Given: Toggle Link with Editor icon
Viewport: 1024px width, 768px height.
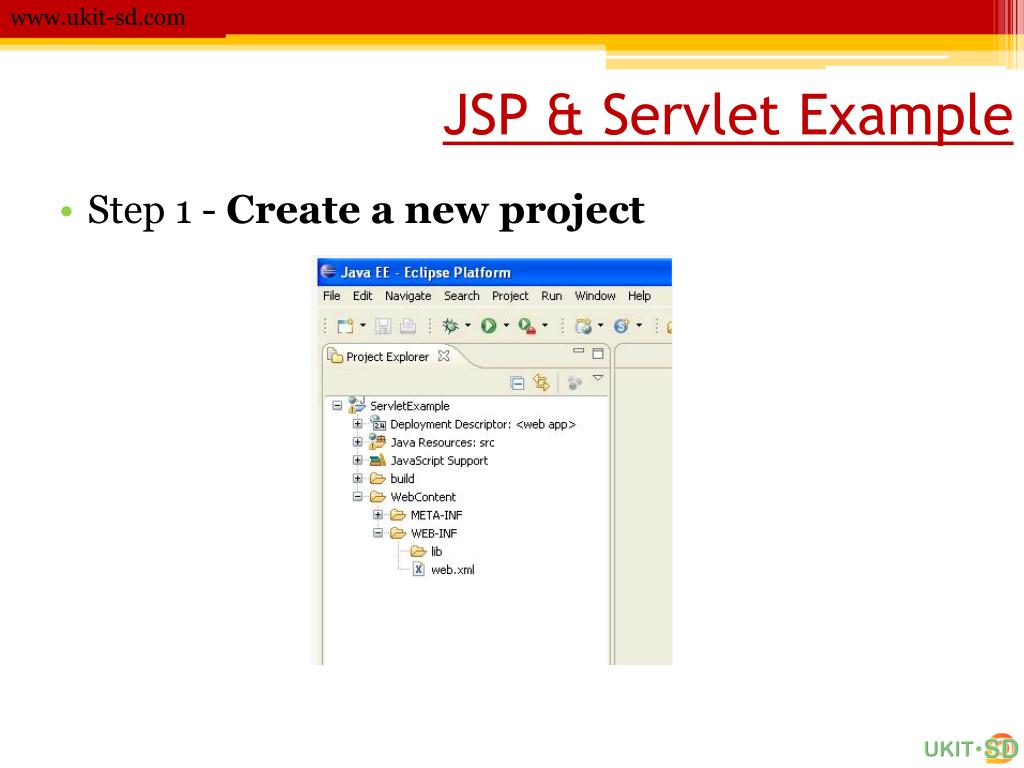Looking at the screenshot, I should [541, 382].
